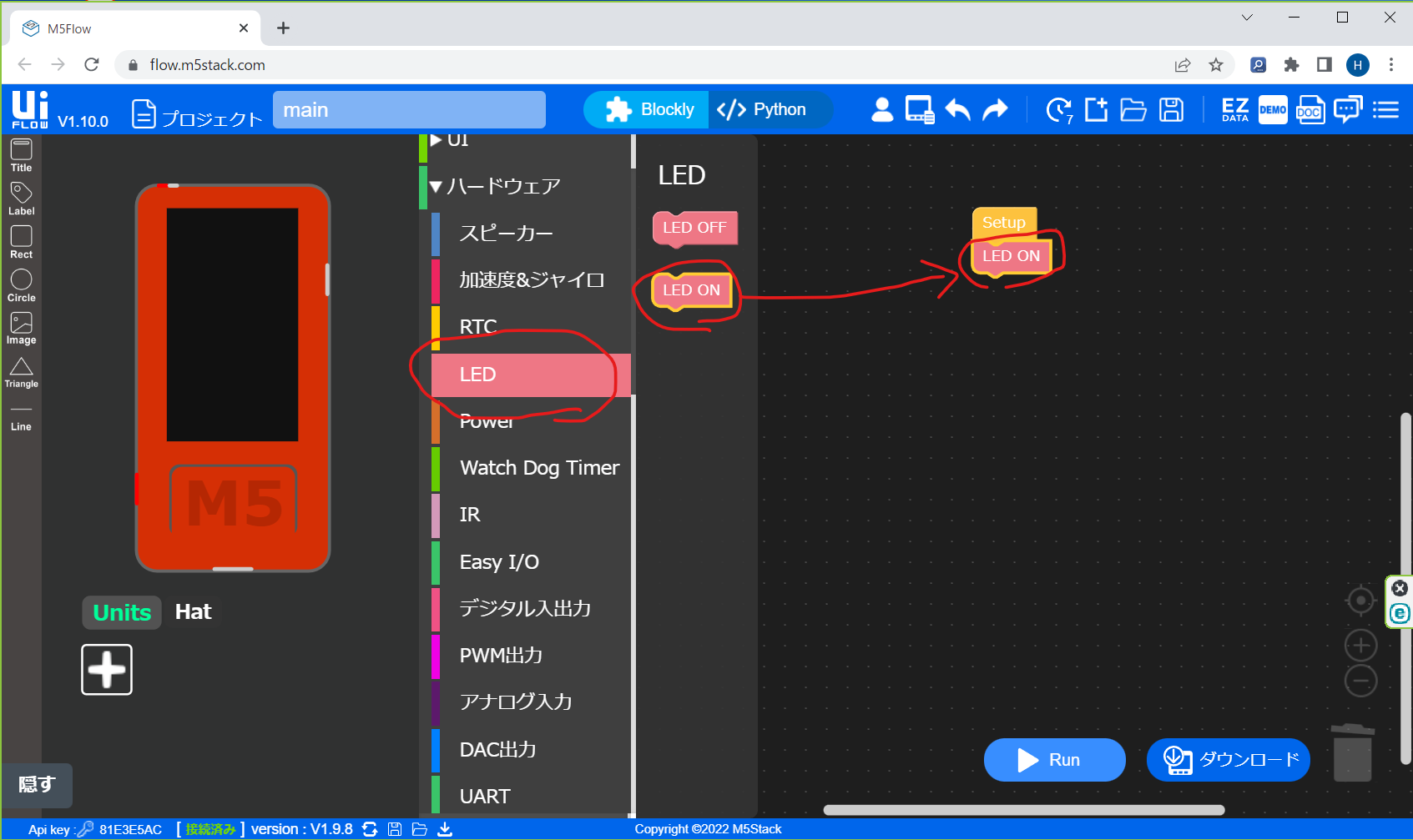1413x840 pixels.
Task: Open the history clock icon
Action: (x=1059, y=109)
